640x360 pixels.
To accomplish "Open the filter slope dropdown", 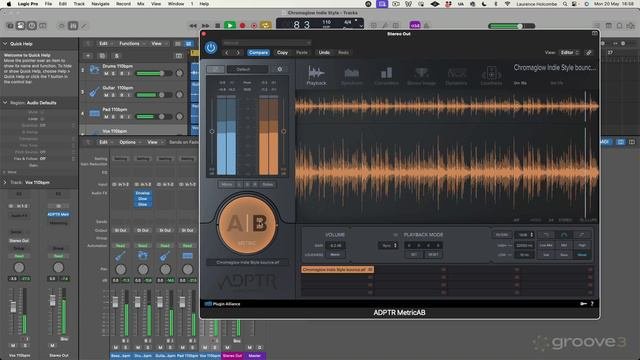I will (524, 235).
